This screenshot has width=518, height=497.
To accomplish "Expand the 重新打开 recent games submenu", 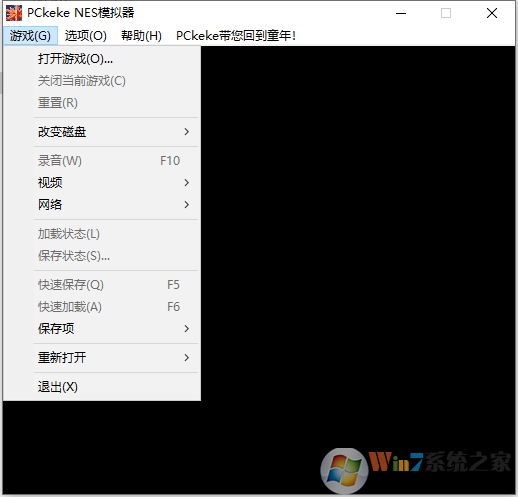I will click(102, 358).
